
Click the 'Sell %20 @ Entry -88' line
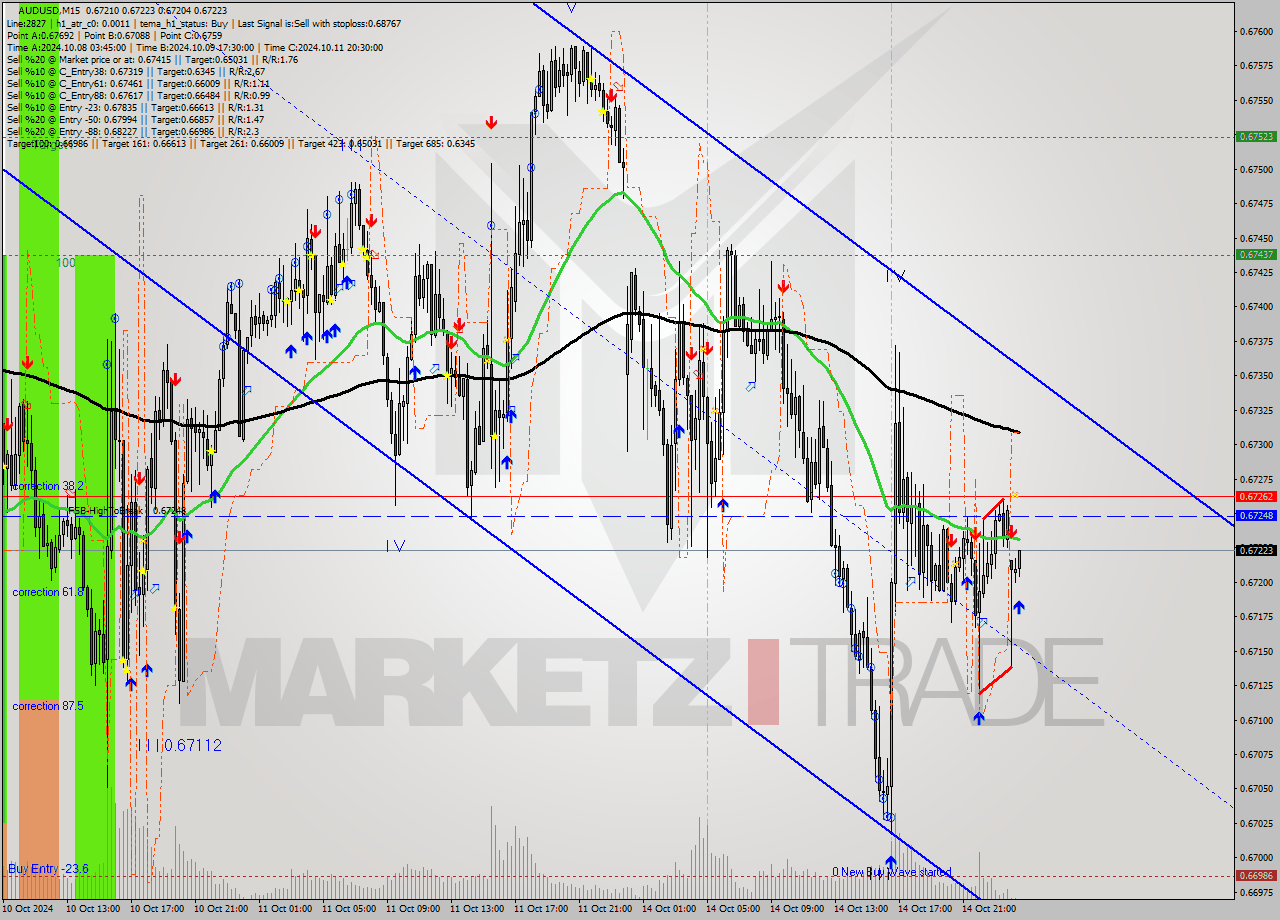point(131,131)
